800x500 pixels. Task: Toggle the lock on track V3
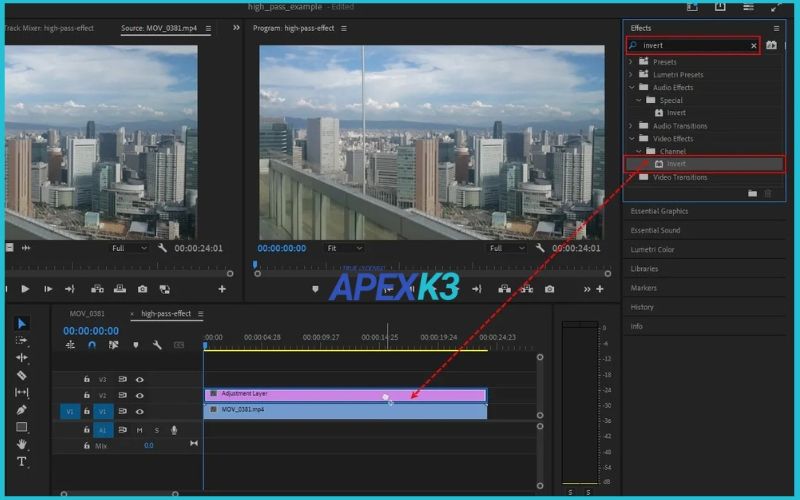[x=87, y=380]
